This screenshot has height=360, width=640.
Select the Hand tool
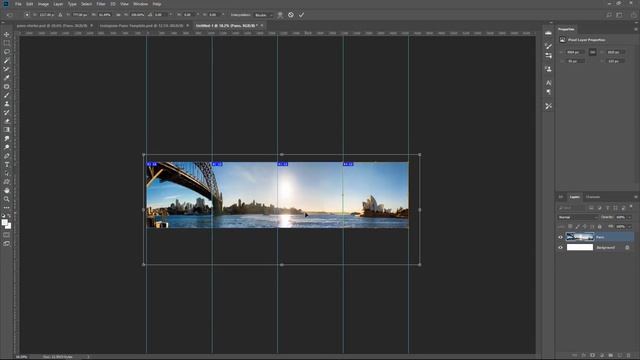click(7, 191)
